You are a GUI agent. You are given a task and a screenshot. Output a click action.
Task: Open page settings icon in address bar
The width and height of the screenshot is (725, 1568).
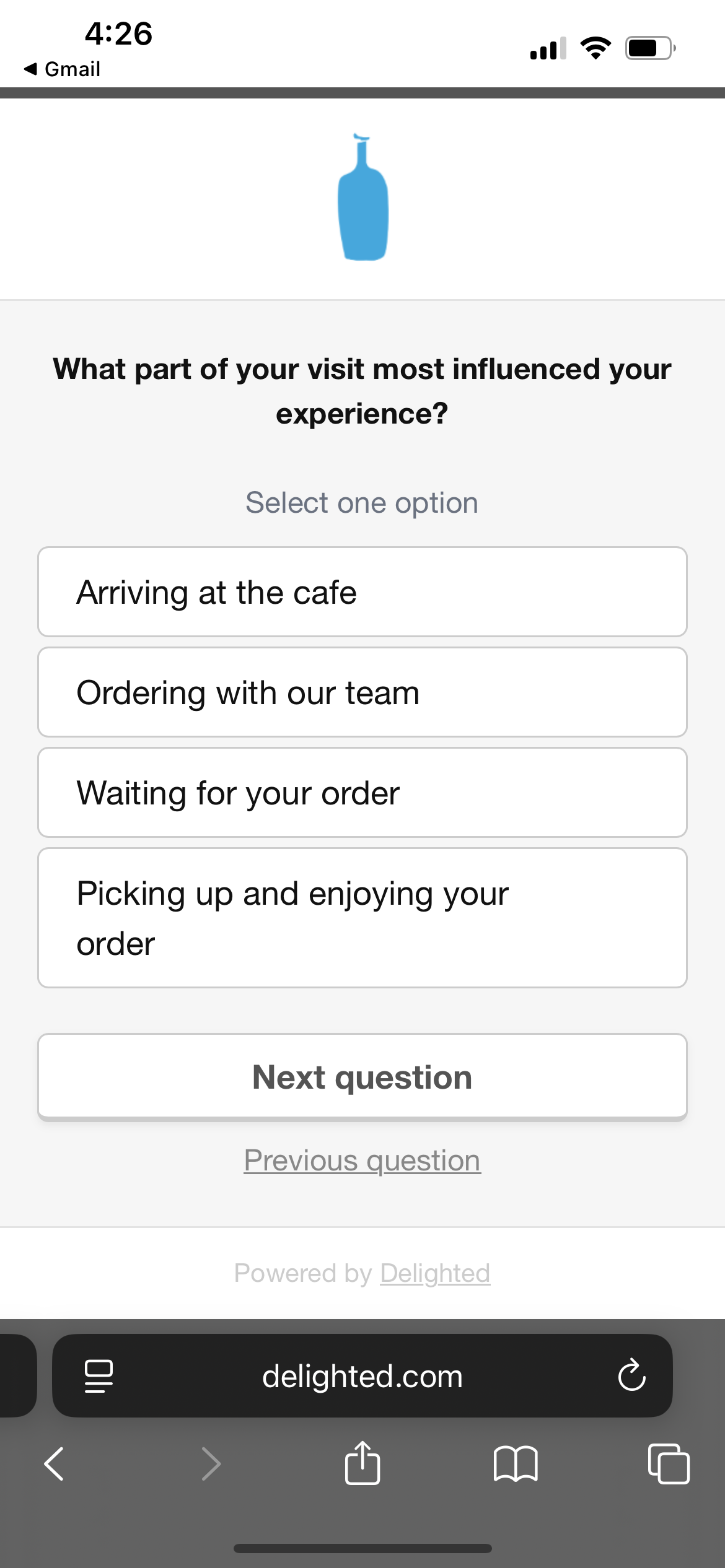click(x=99, y=1376)
